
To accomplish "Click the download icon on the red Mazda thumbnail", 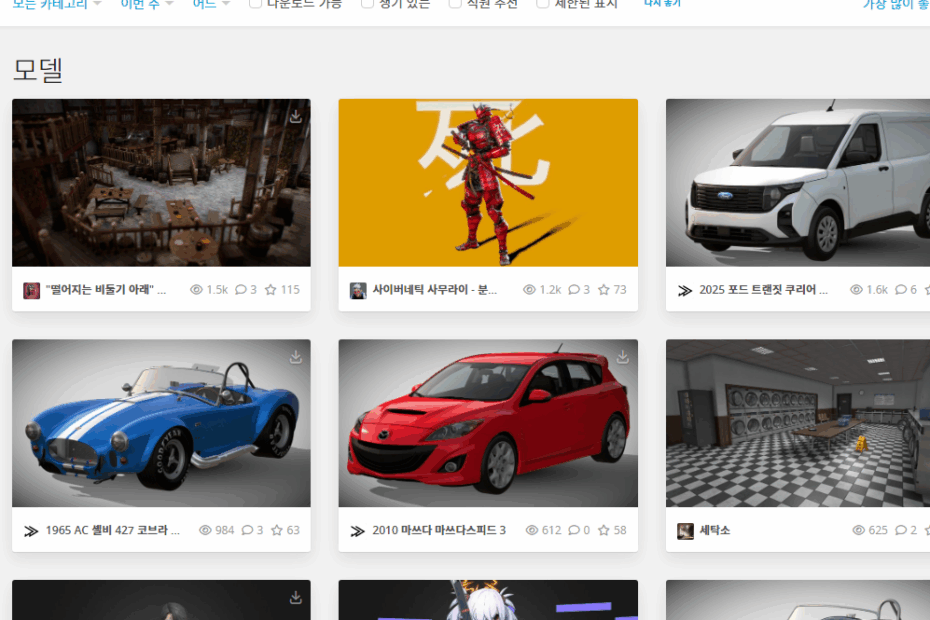I will (x=623, y=357).
